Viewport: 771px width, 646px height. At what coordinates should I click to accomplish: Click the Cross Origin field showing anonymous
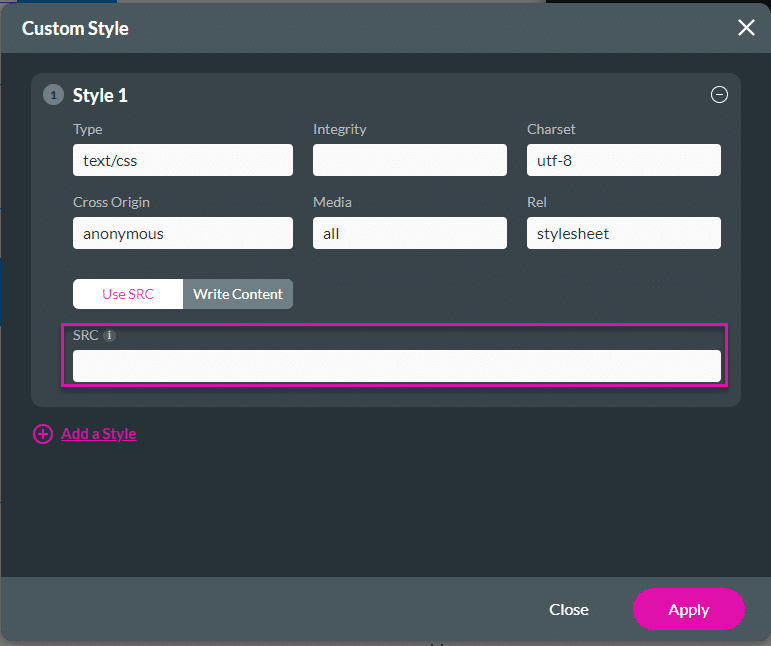183,233
